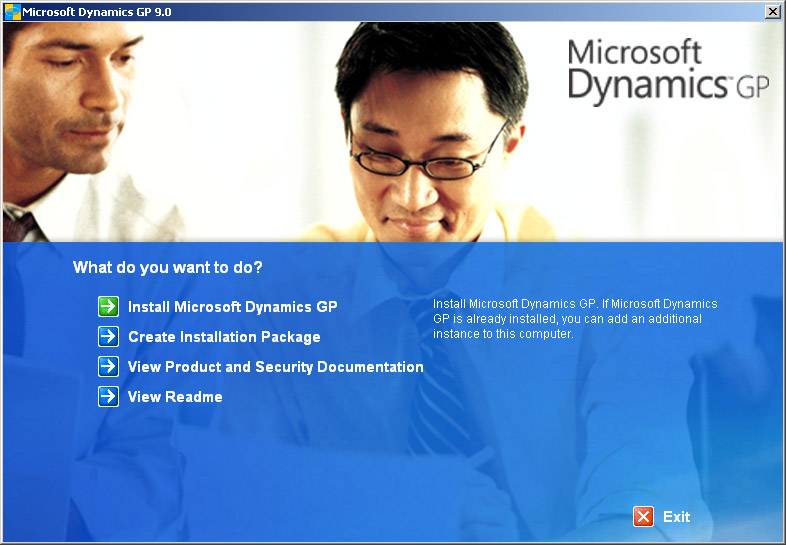Click the arrow icon beside View Product and Security Documentation
The width and height of the screenshot is (786, 545).
pyautogui.click(x=108, y=367)
